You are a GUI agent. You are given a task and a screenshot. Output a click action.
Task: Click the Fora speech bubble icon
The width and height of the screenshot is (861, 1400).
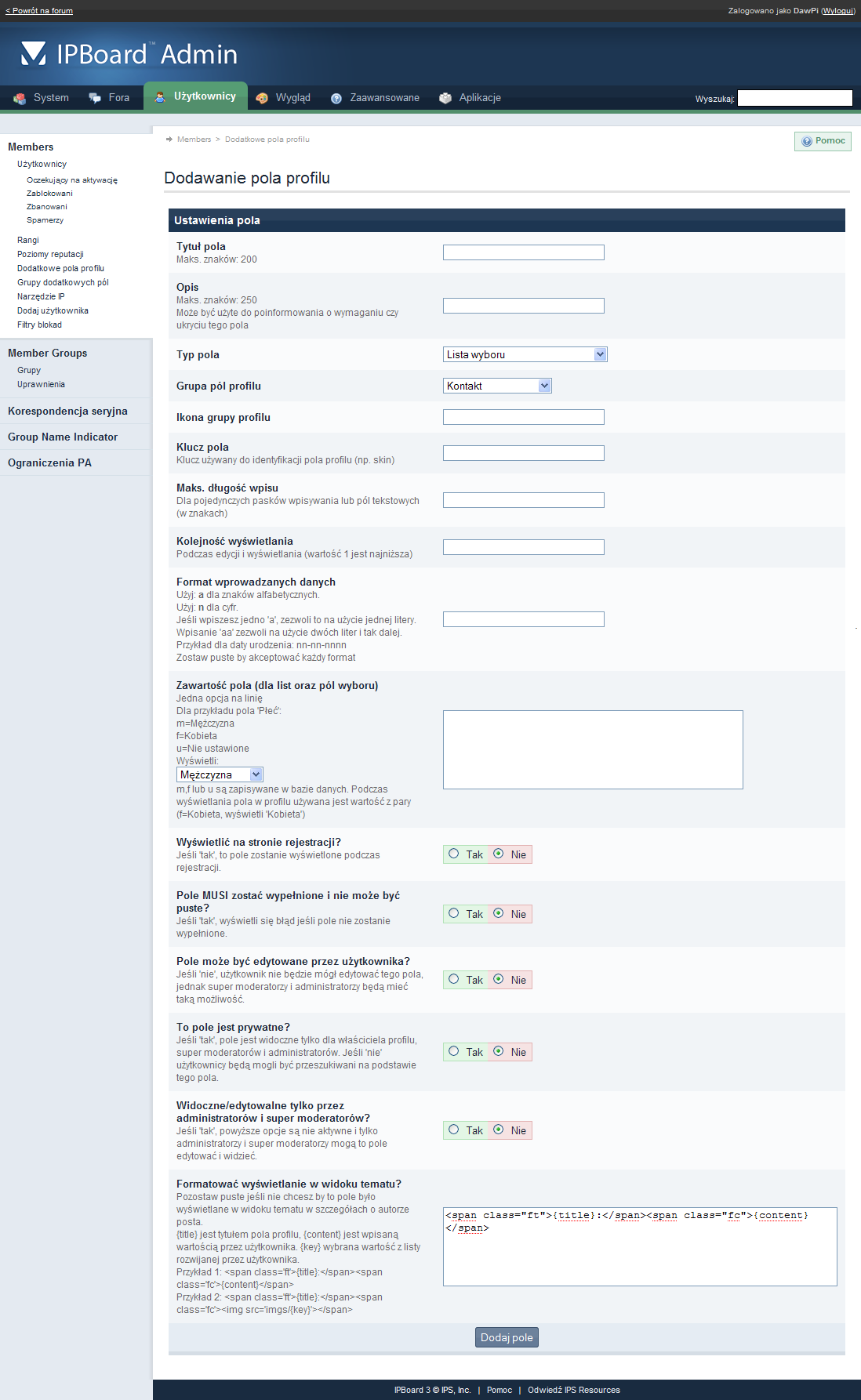[x=95, y=98]
